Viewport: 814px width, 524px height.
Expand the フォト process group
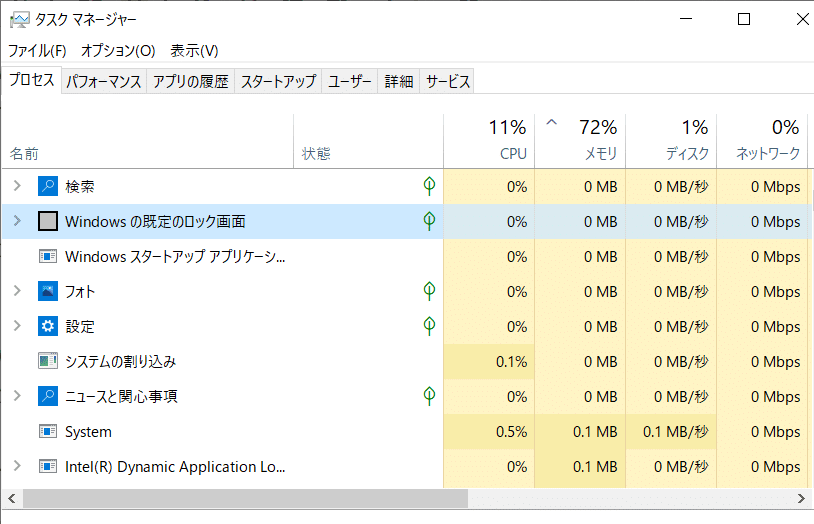pyautogui.click(x=17, y=290)
